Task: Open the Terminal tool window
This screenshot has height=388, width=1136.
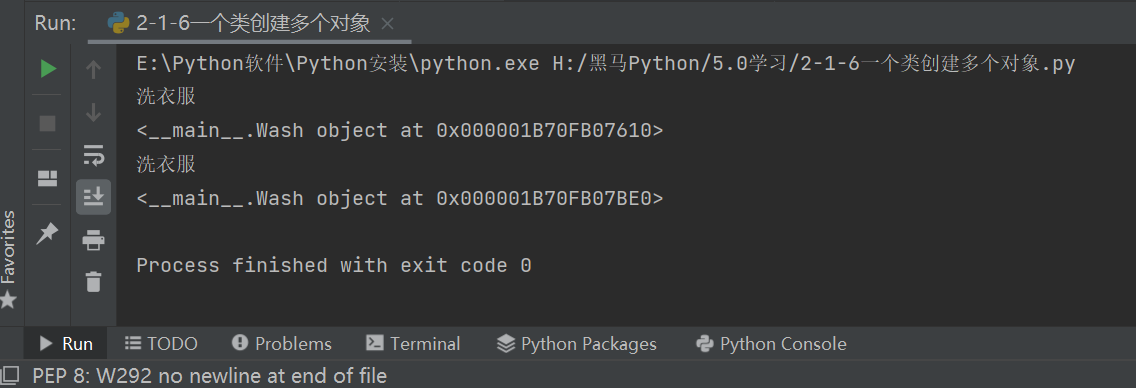Action: pos(414,344)
